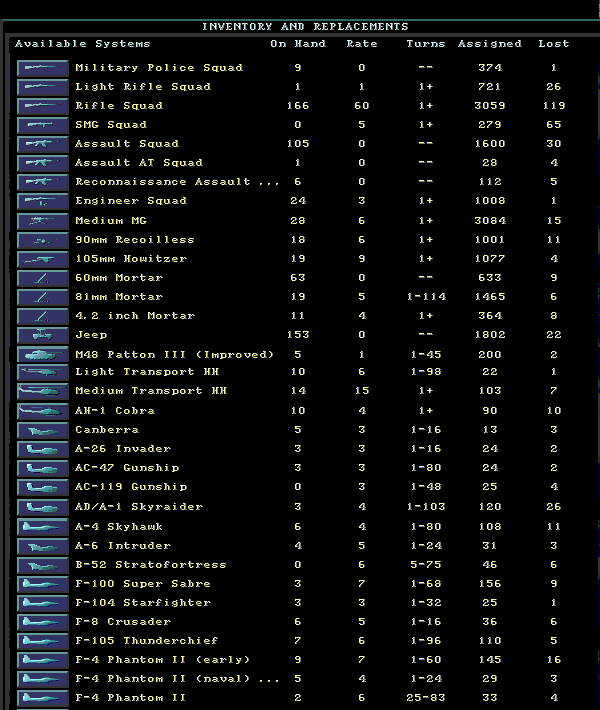Click the Military Police Squad rifle icon
This screenshot has width=600, height=710.
coord(43,68)
